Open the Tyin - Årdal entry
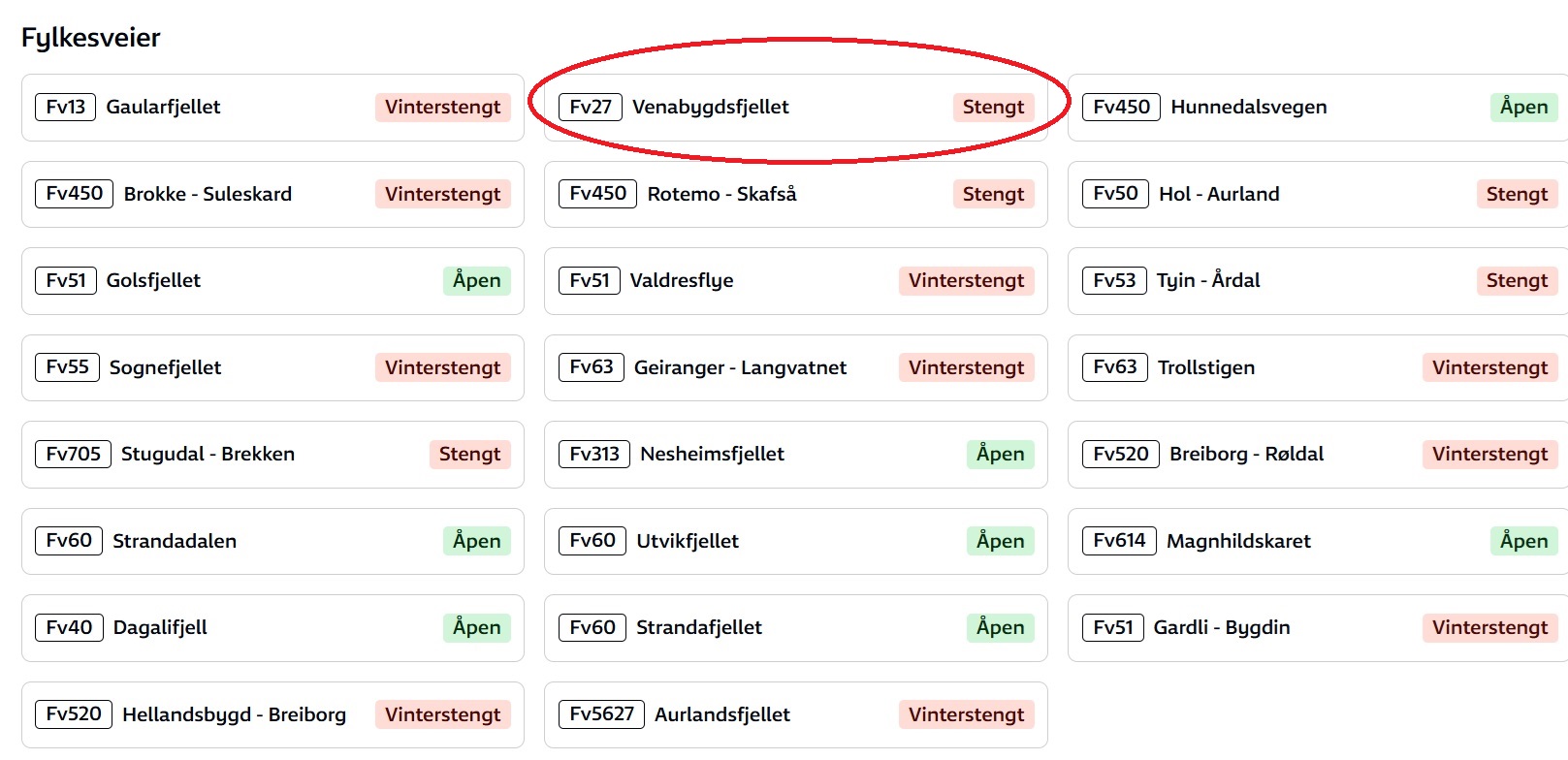1568x760 pixels. [x=1318, y=281]
